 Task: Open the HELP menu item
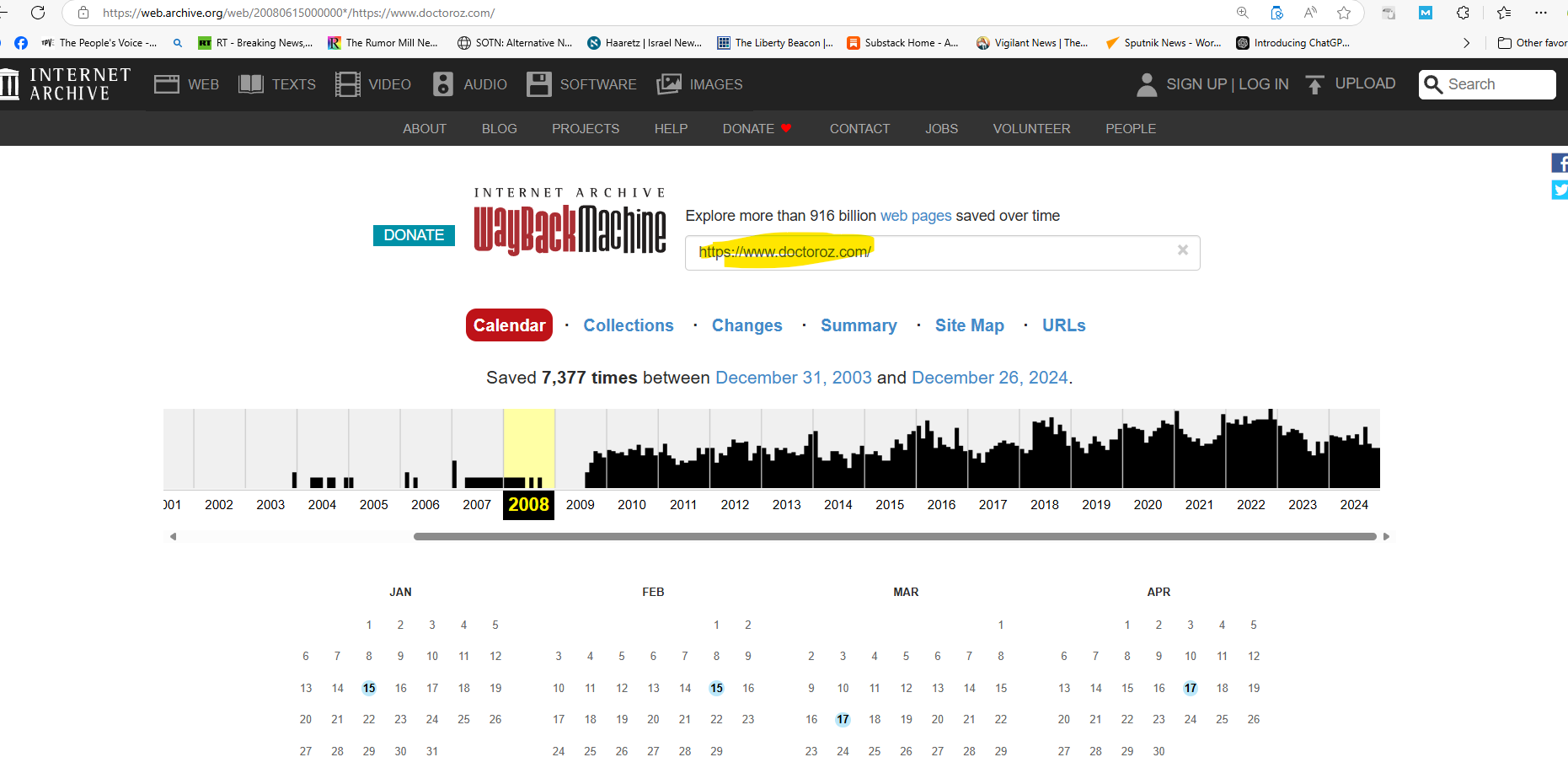[x=672, y=129]
